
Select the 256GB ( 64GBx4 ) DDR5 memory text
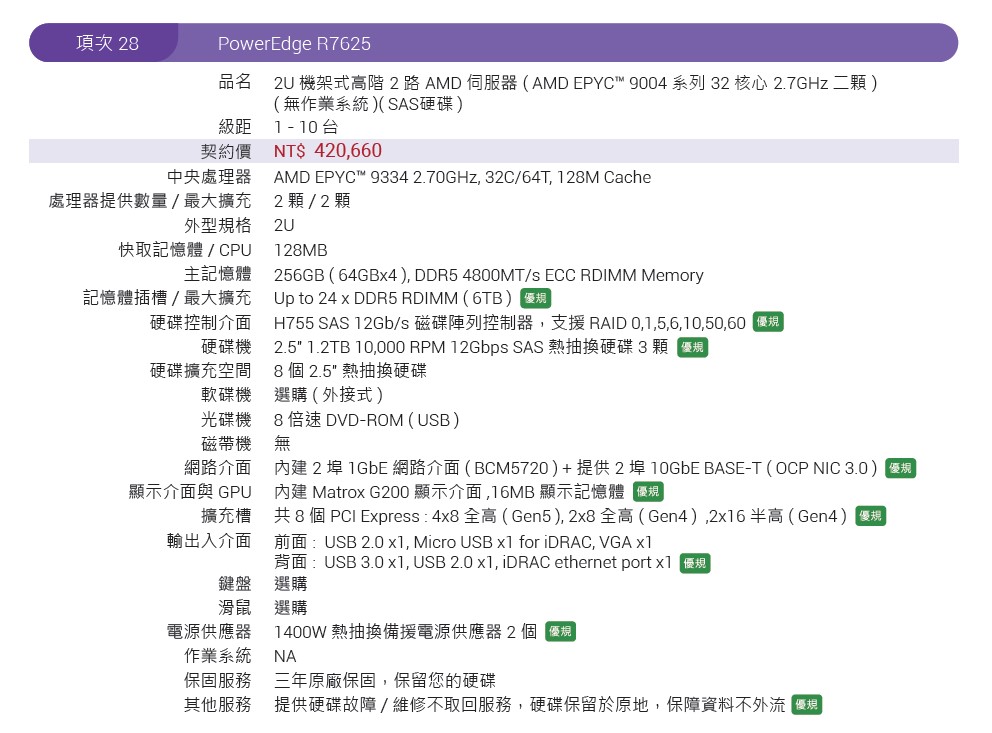[488, 275]
